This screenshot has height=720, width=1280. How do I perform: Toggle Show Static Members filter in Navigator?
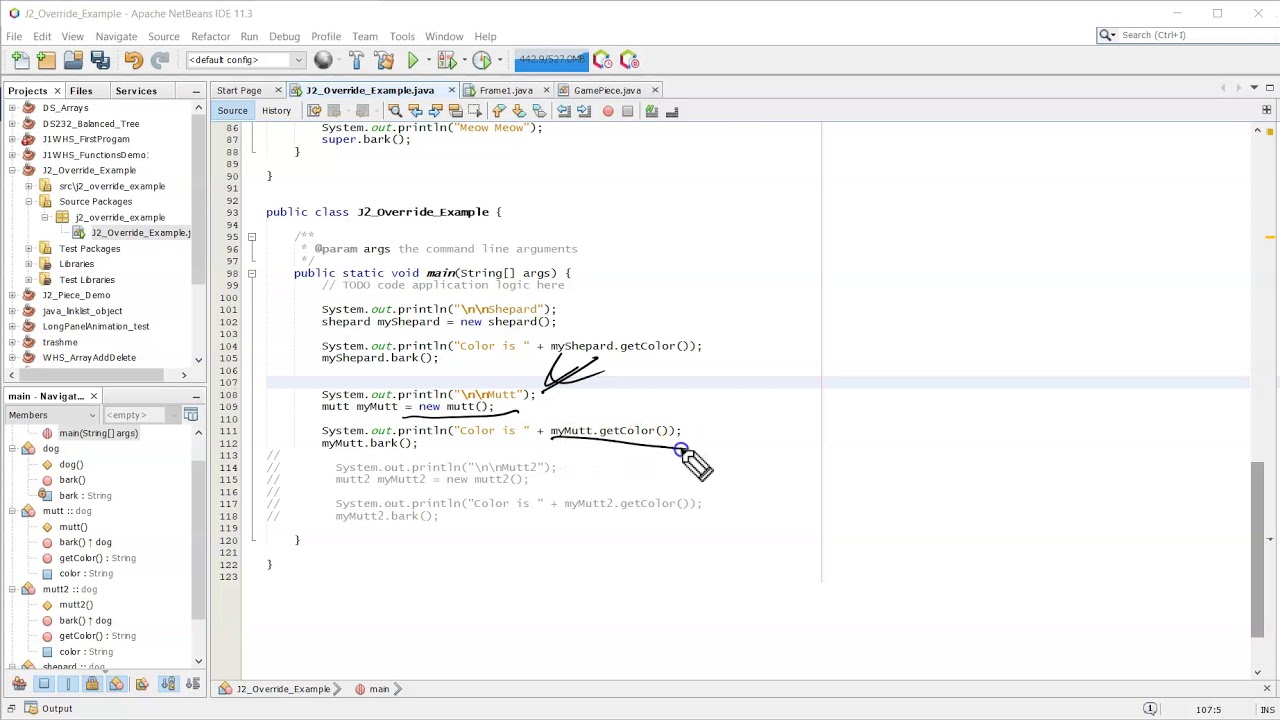(x=68, y=684)
